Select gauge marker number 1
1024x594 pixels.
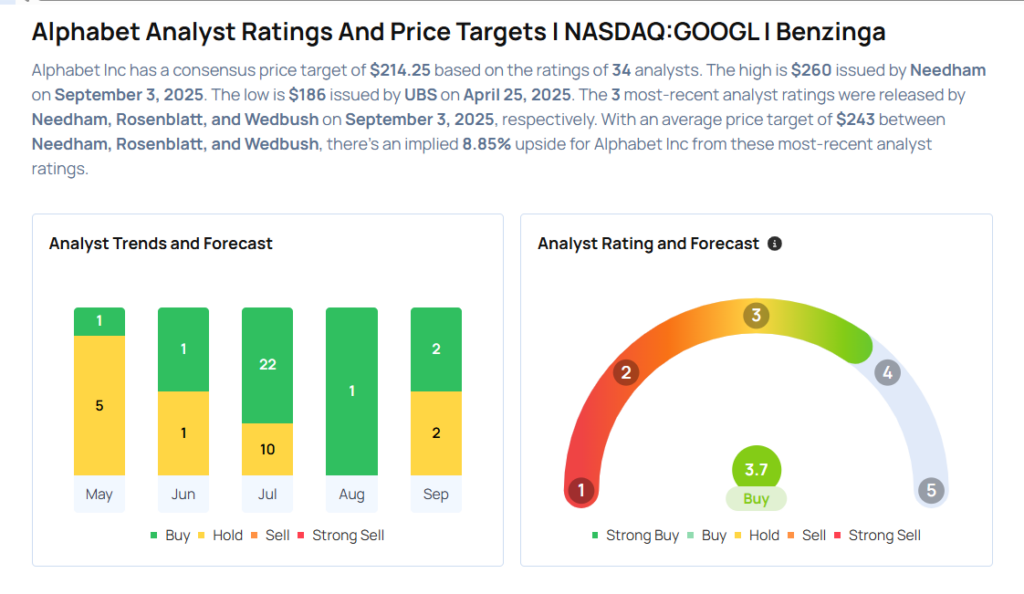click(581, 490)
